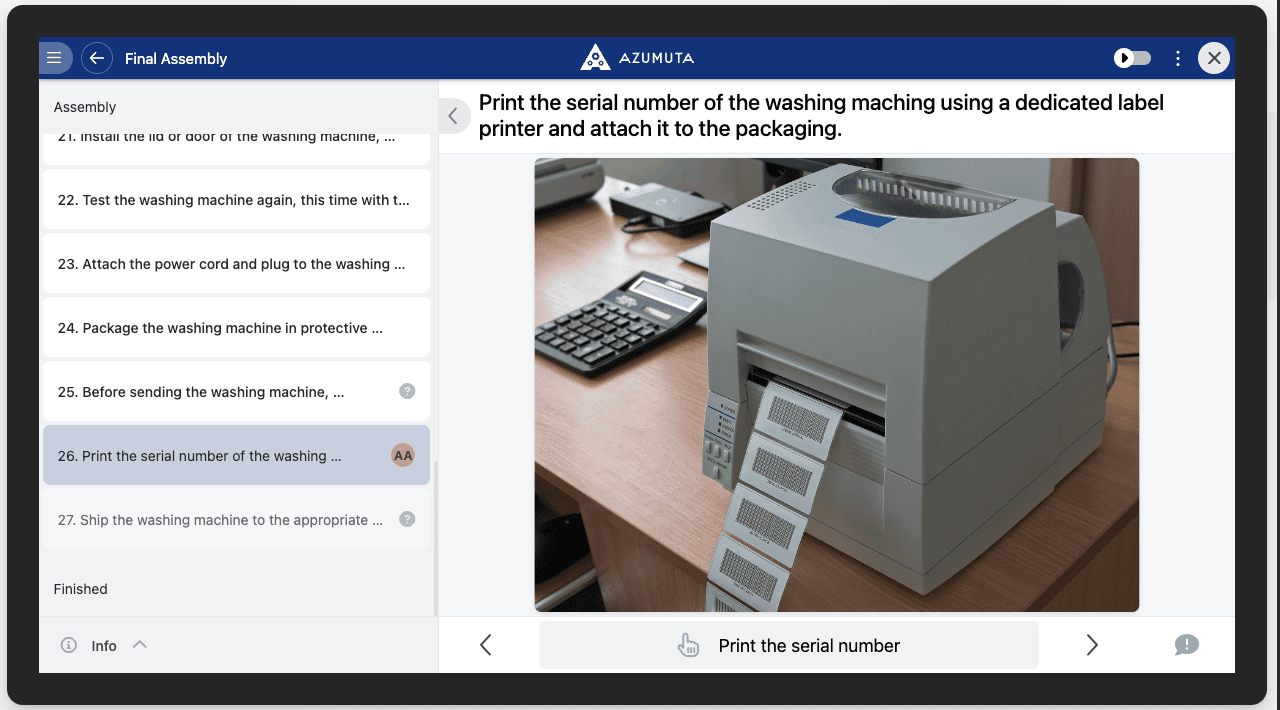This screenshot has width=1280, height=710.
Task: Click the AA avatar on step 26
Action: pos(403,455)
